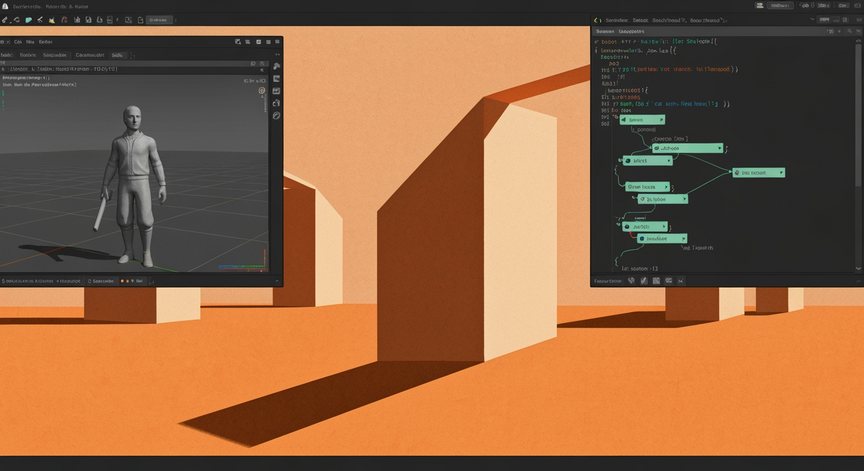Open the teal folder icon in top toolbar

[29, 20]
